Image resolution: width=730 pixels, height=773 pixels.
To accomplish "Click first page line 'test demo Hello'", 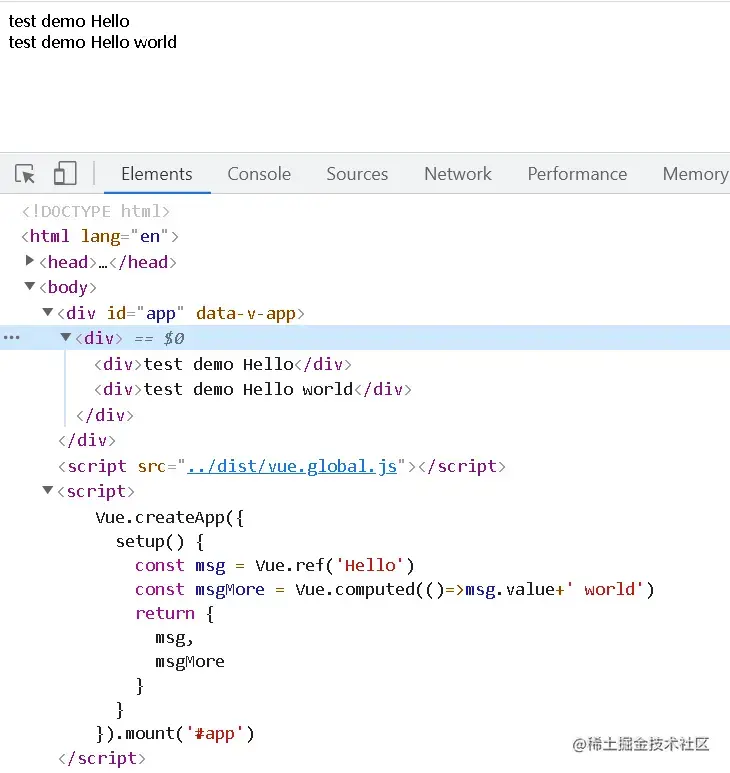I will coord(69,21).
